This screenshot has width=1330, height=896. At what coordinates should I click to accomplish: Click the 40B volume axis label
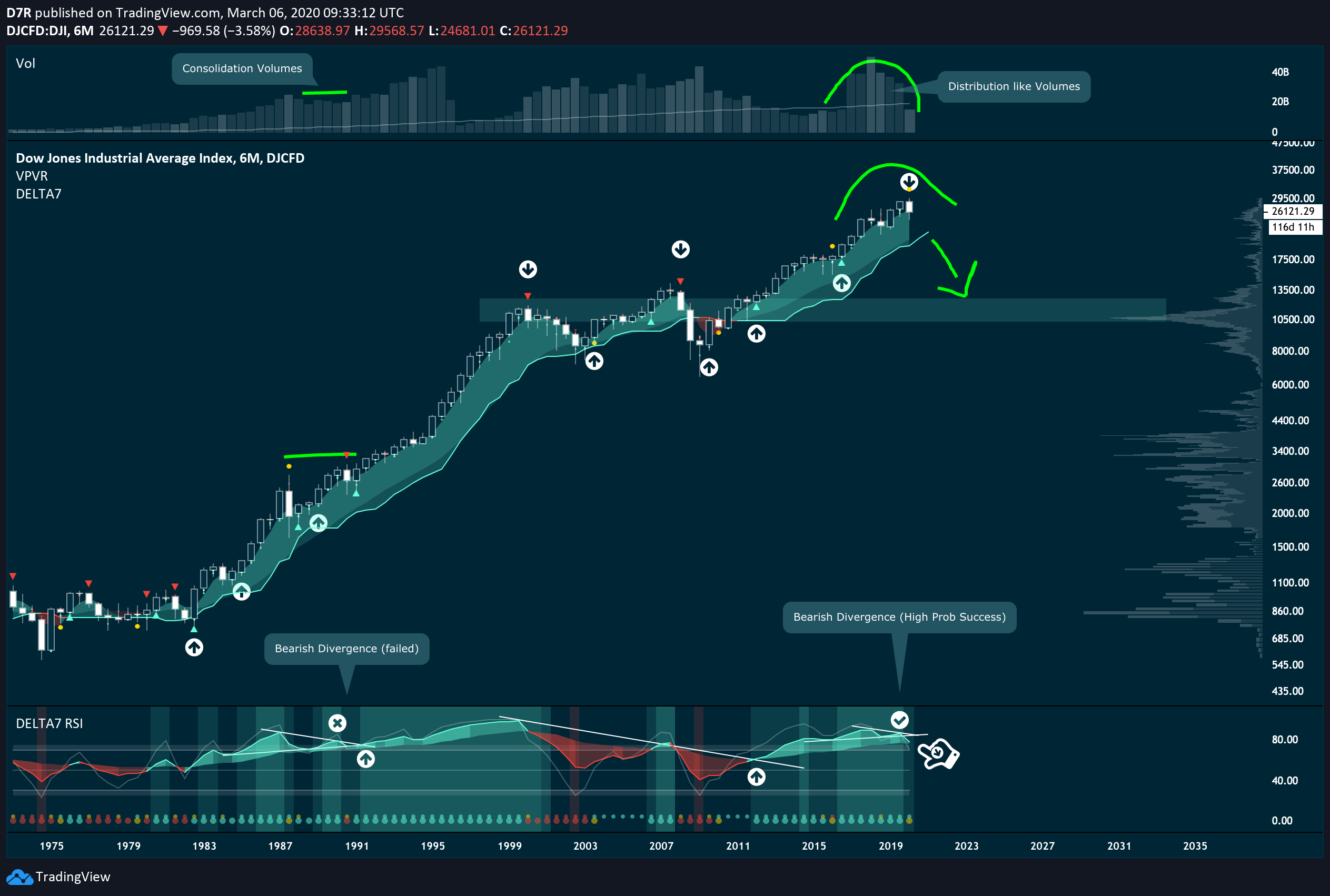pos(1281,73)
